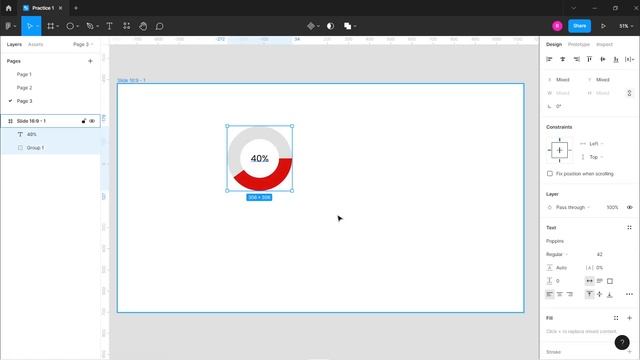Toggle layer visibility eye in Layer section

pyautogui.click(x=629, y=207)
